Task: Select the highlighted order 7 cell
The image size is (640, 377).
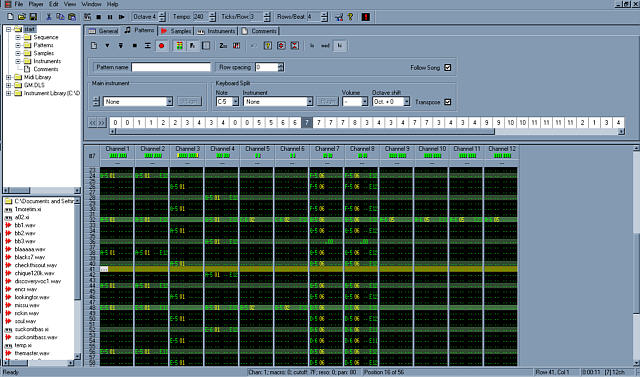Action: (307, 122)
